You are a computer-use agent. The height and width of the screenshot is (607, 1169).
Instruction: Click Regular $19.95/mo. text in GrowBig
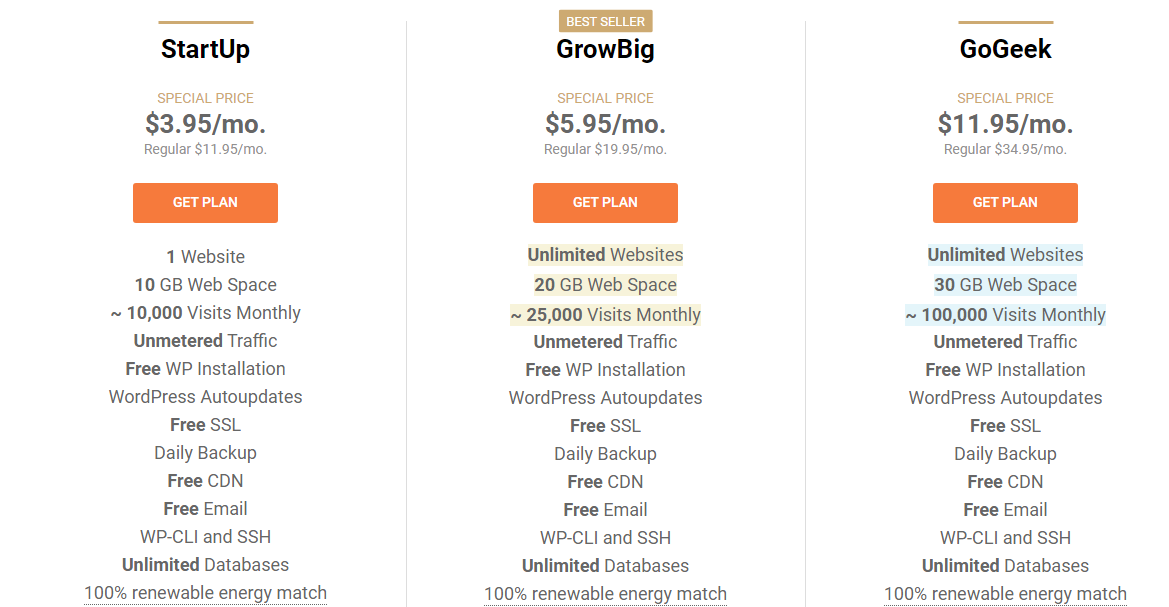point(605,149)
